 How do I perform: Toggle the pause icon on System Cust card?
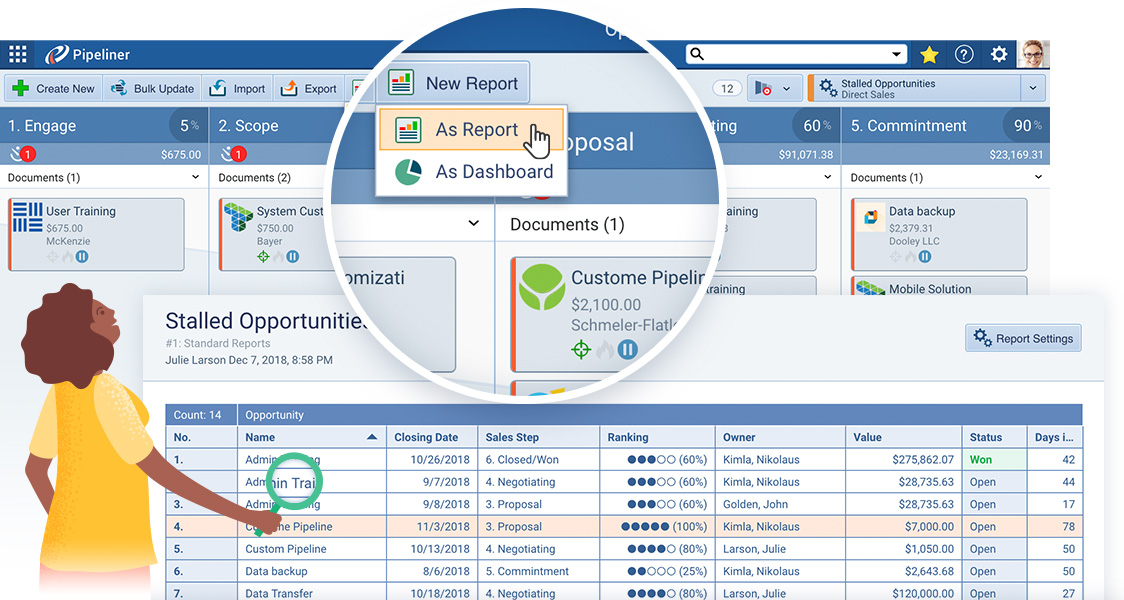click(x=292, y=257)
